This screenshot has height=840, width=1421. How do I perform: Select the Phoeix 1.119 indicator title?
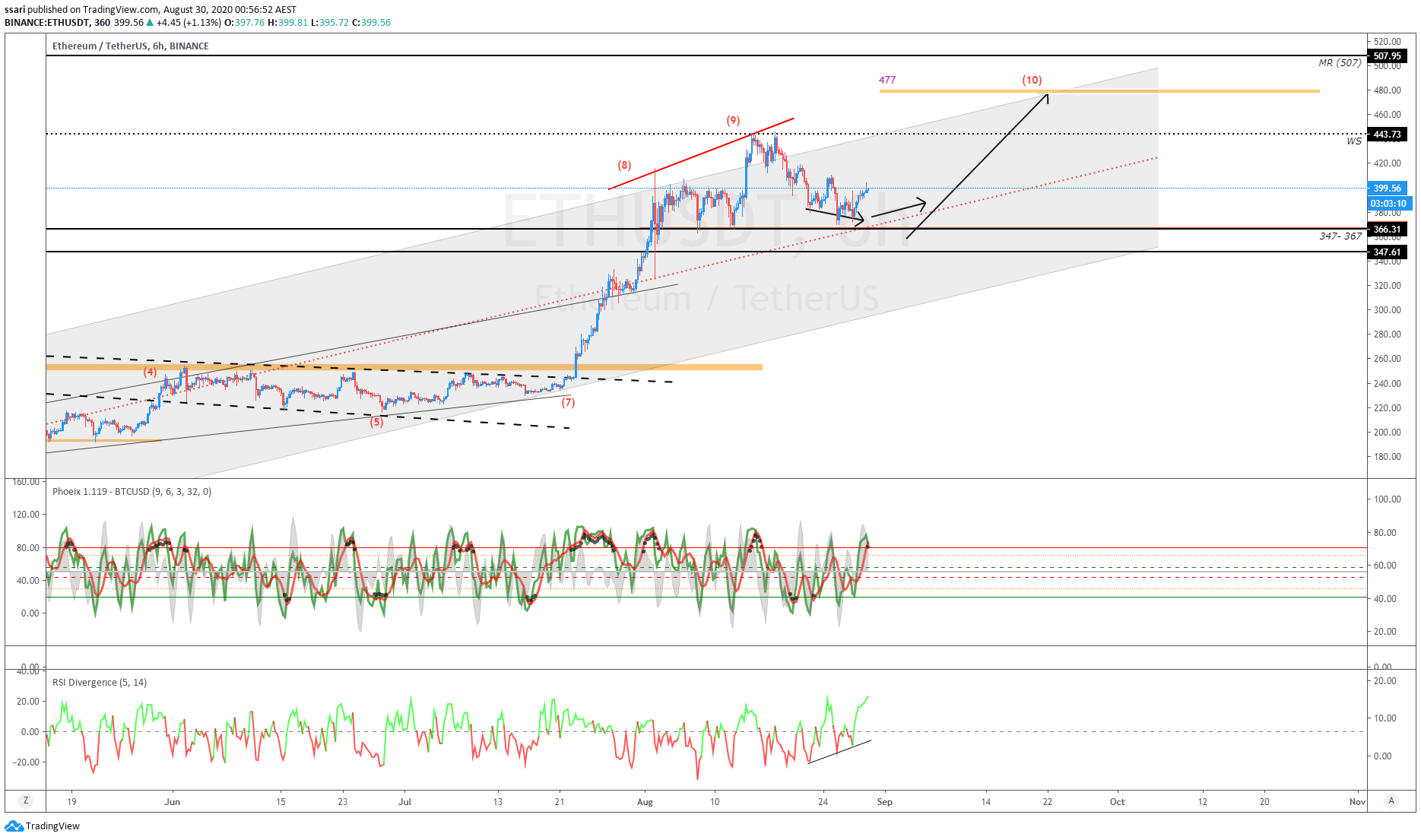coord(132,491)
